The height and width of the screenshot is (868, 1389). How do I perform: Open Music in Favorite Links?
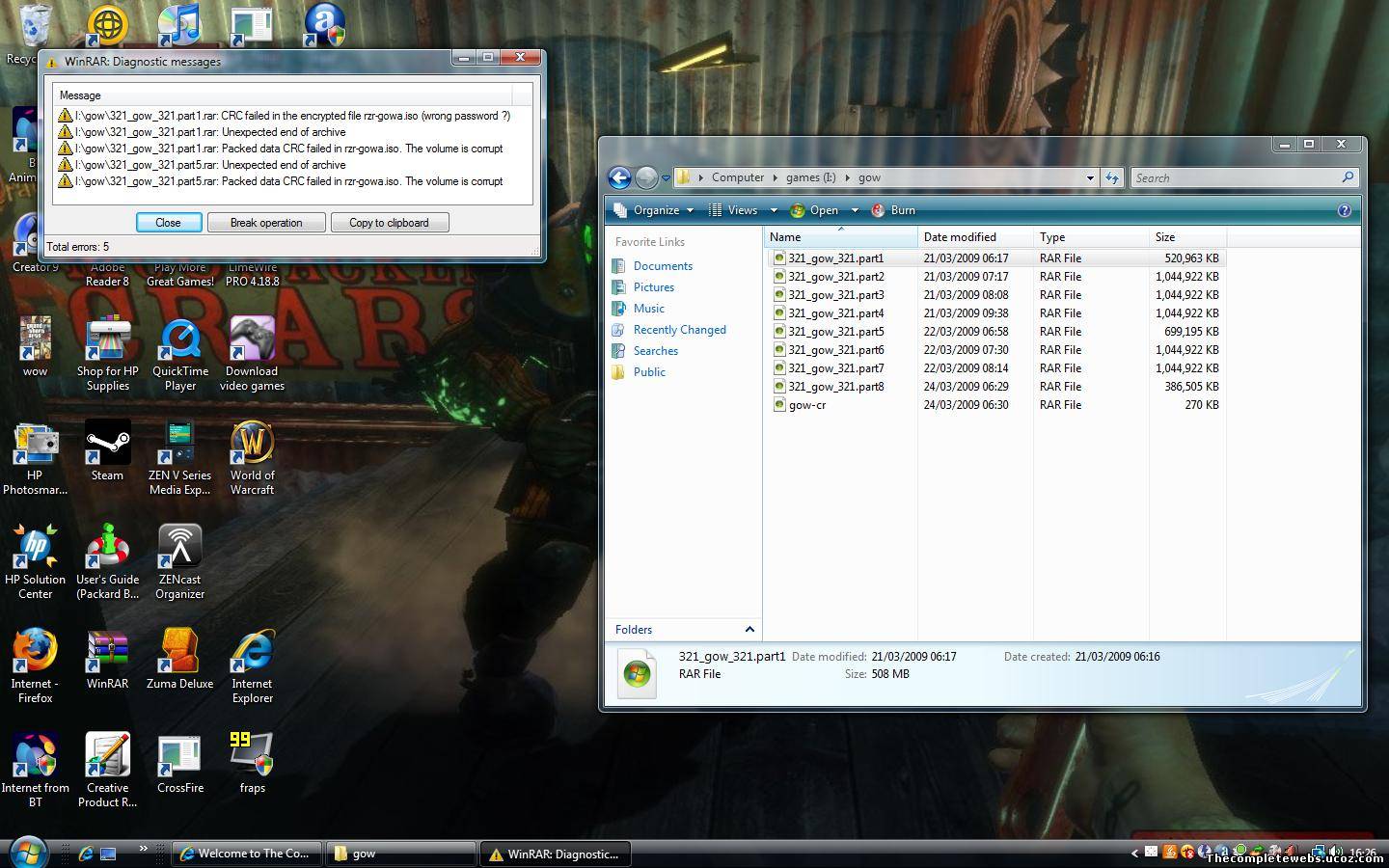pos(648,309)
